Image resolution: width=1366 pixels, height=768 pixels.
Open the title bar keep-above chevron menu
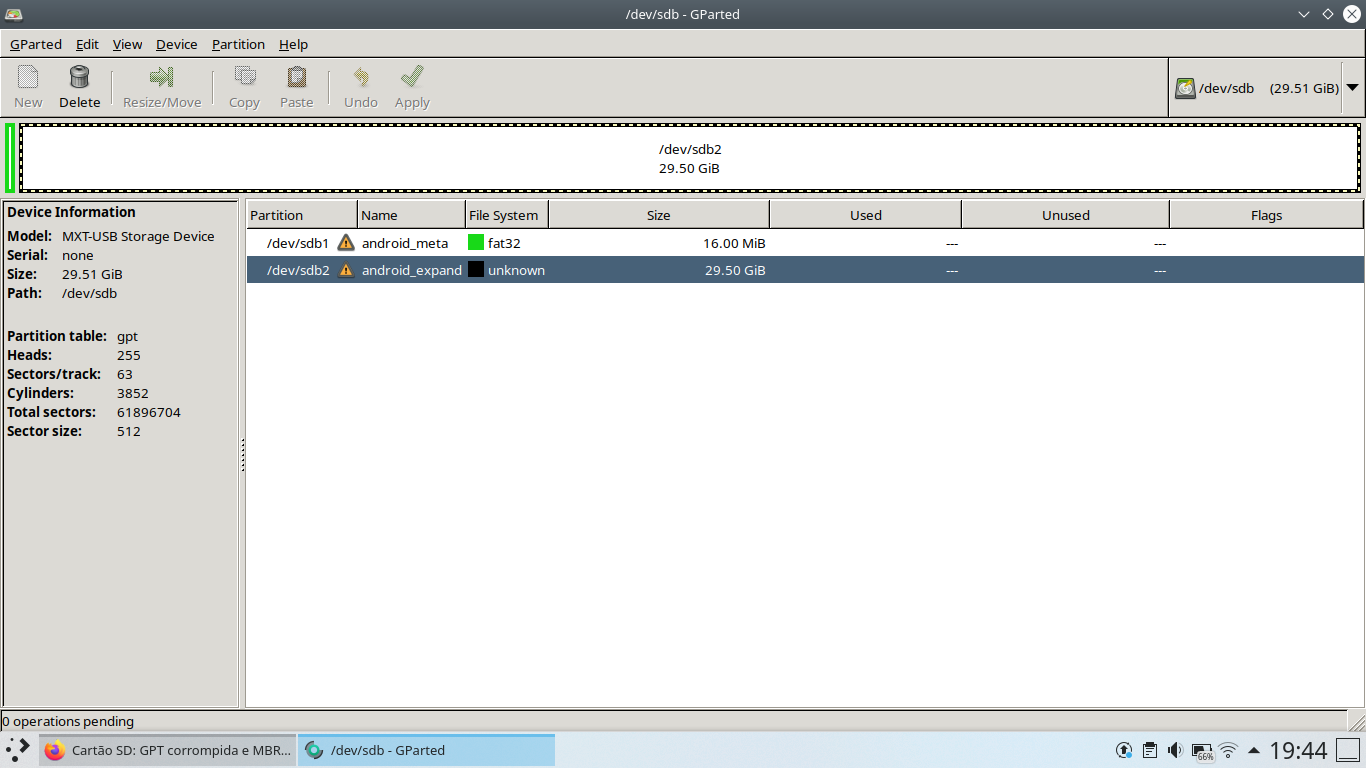point(1304,14)
